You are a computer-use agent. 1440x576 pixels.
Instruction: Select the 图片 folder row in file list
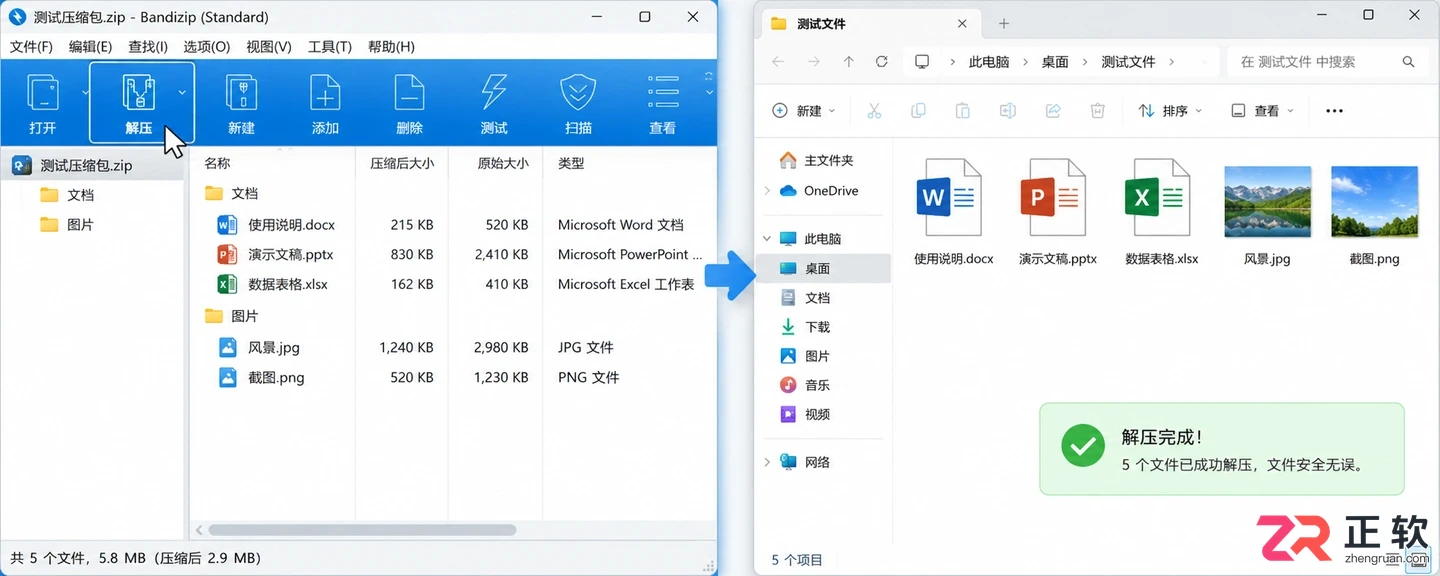click(x=245, y=316)
